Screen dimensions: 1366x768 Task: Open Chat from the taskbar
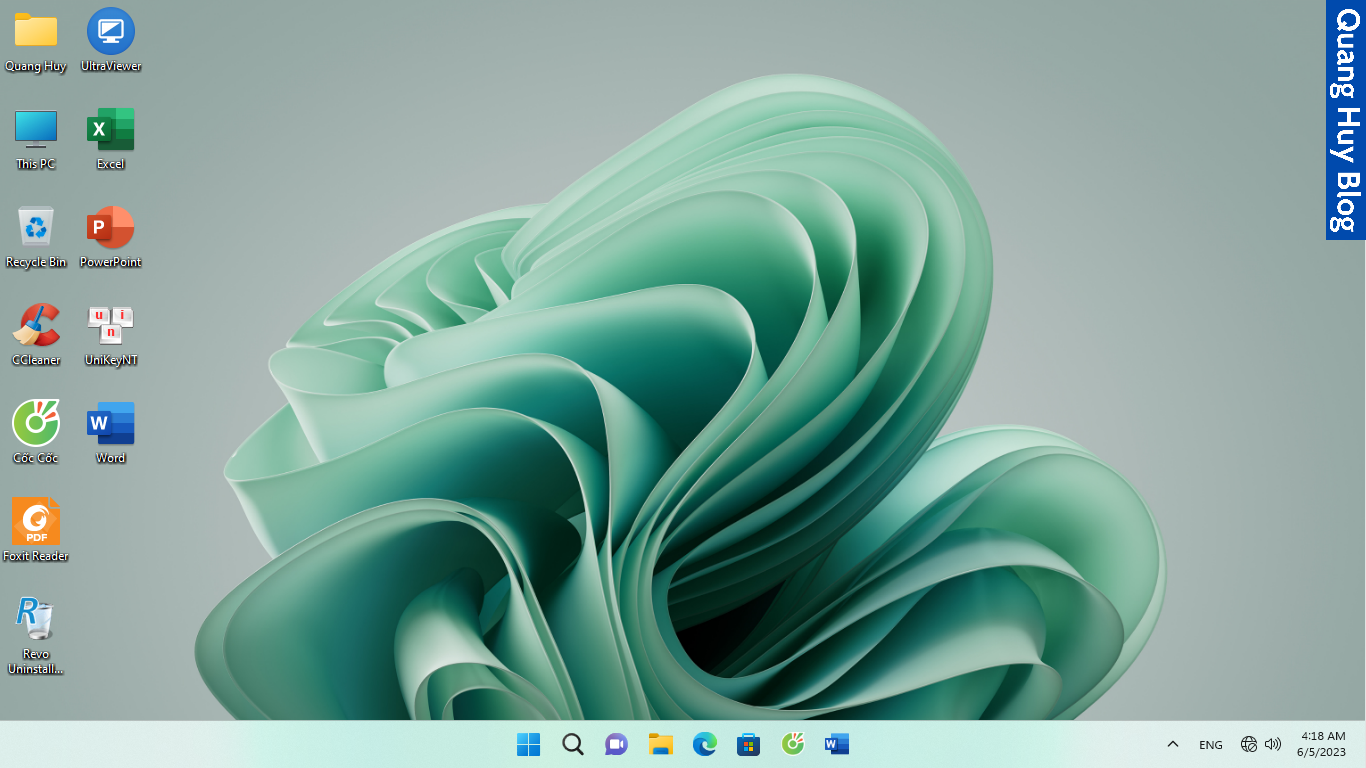(616, 744)
